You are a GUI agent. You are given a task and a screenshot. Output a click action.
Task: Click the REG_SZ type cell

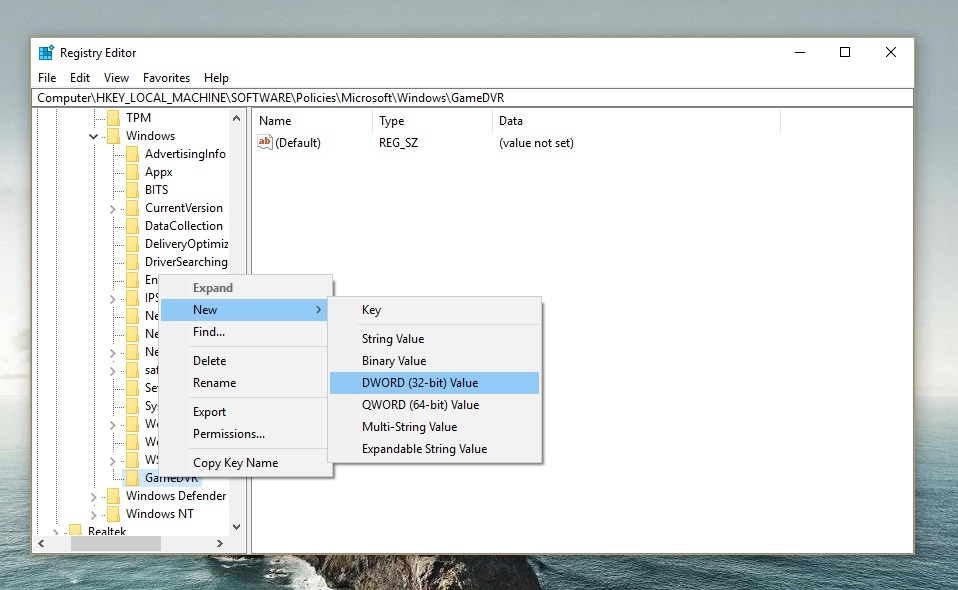398,142
